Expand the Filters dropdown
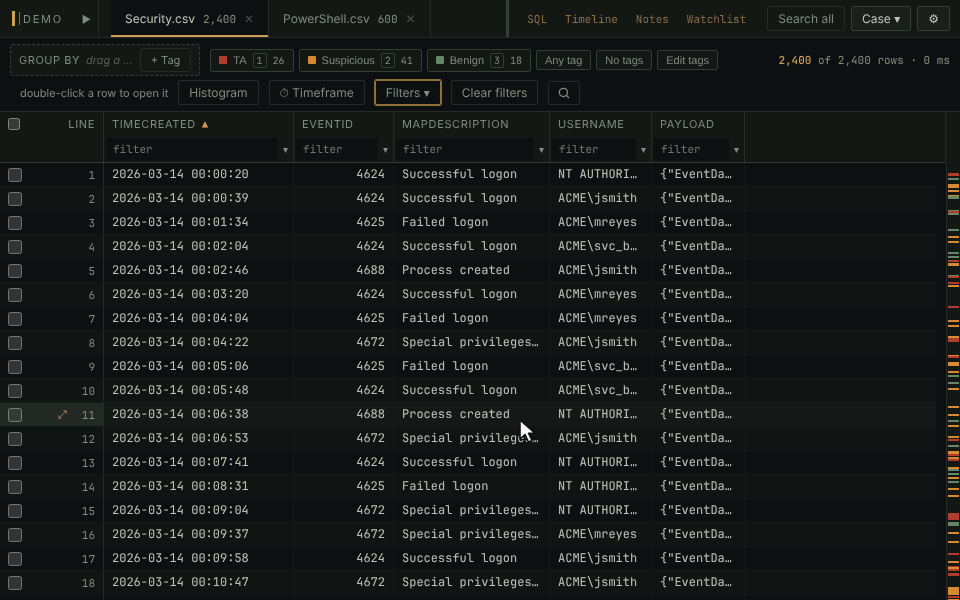This screenshot has height=600, width=960. (x=408, y=93)
